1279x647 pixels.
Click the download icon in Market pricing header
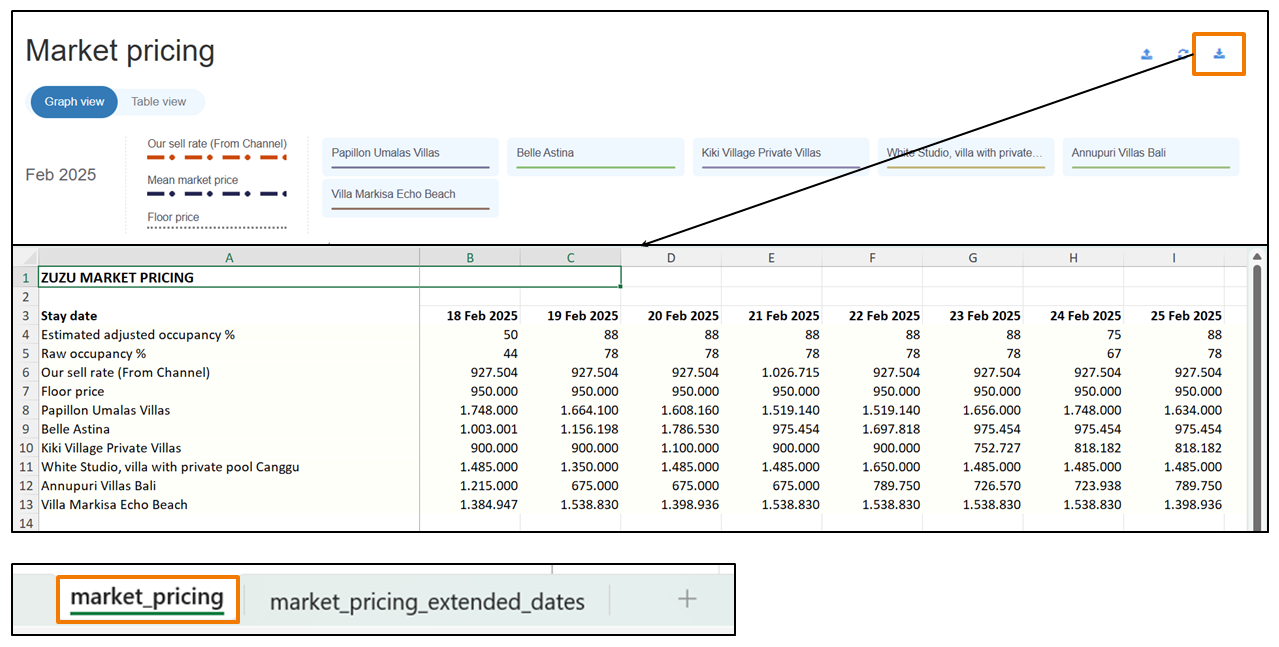pos(1219,54)
